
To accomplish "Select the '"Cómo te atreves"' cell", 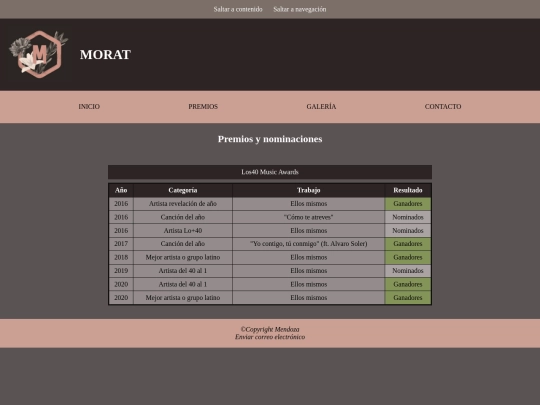I will pos(309,217).
